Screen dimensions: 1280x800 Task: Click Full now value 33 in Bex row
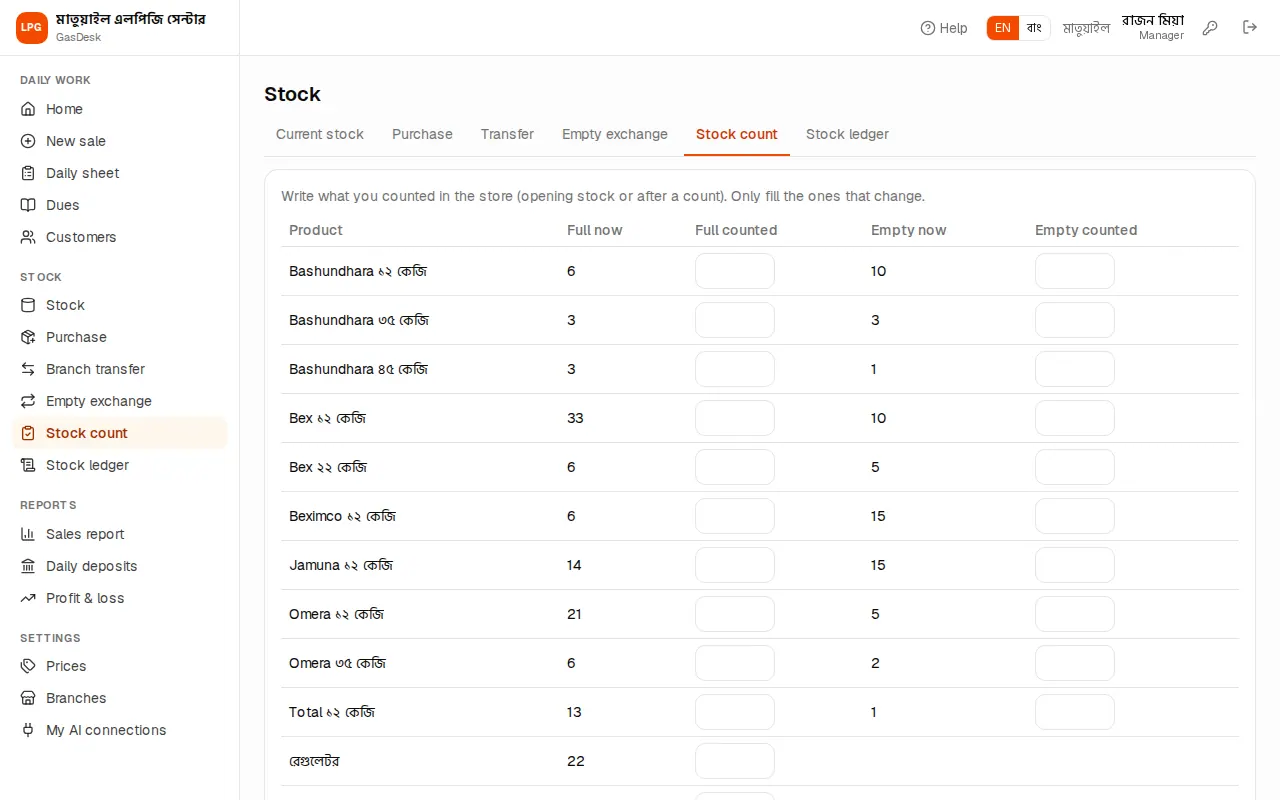pos(575,418)
